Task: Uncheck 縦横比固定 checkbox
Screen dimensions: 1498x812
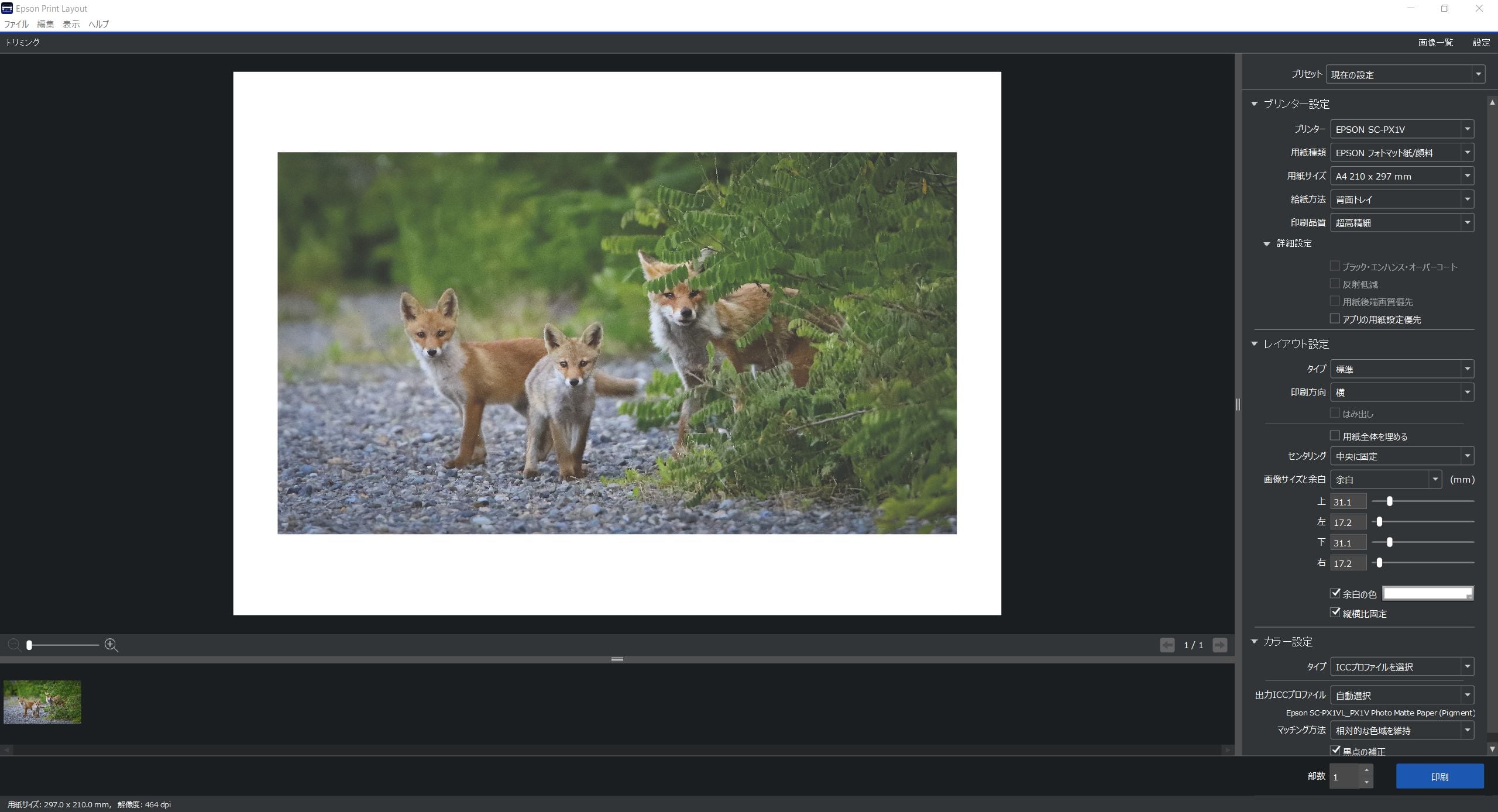Action: (x=1335, y=613)
